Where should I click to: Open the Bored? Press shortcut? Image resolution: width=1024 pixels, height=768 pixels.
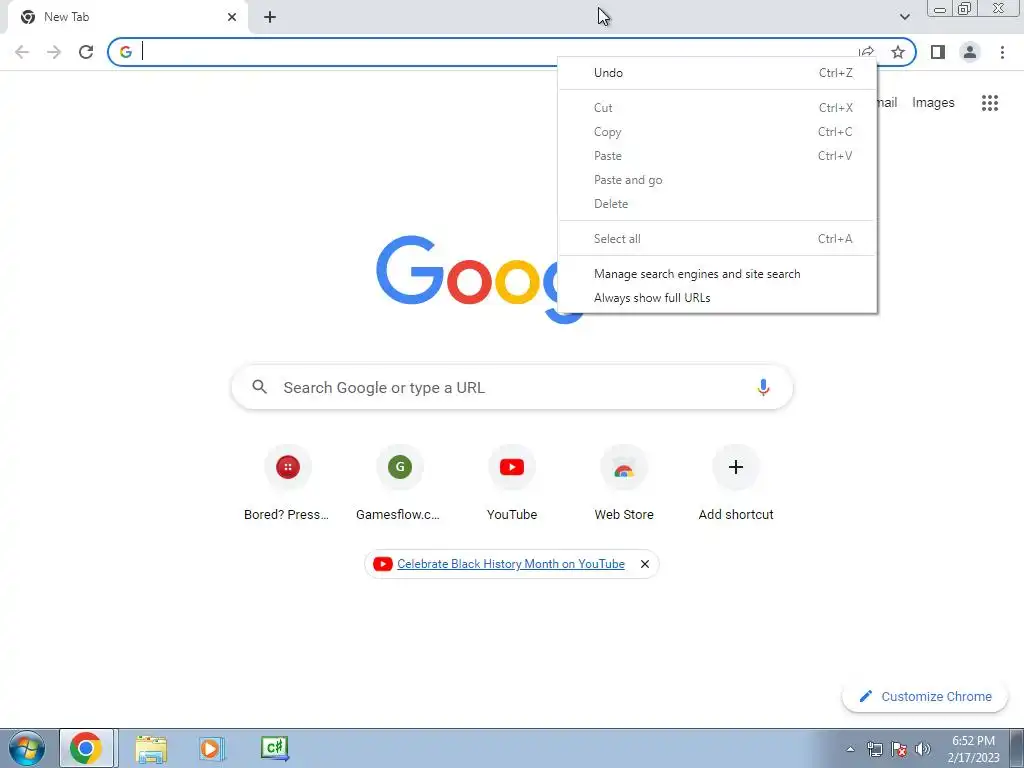287,484
